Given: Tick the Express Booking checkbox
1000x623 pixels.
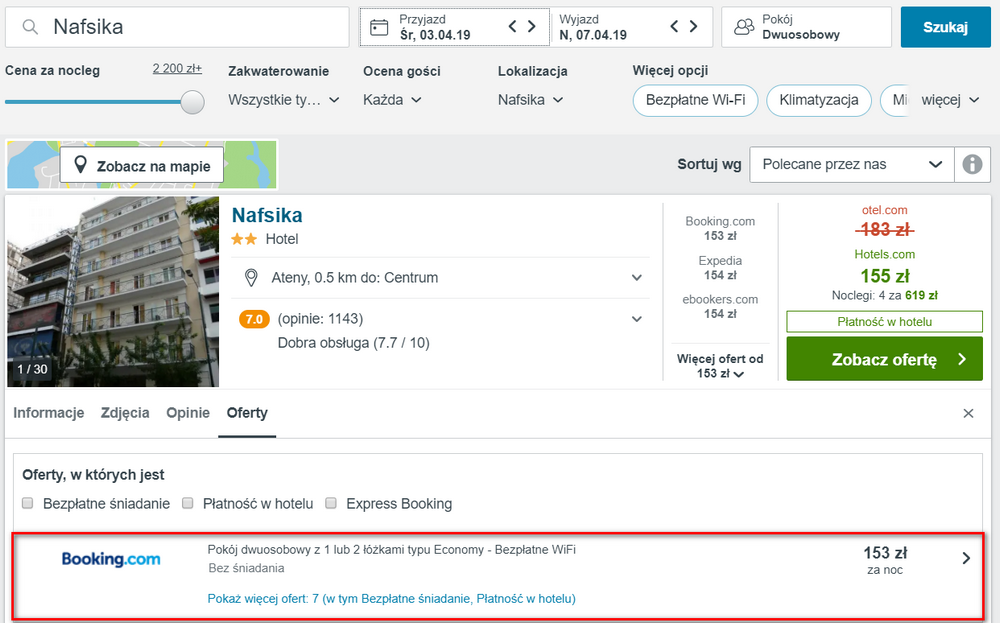Looking at the screenshot, I should [331, 503].
